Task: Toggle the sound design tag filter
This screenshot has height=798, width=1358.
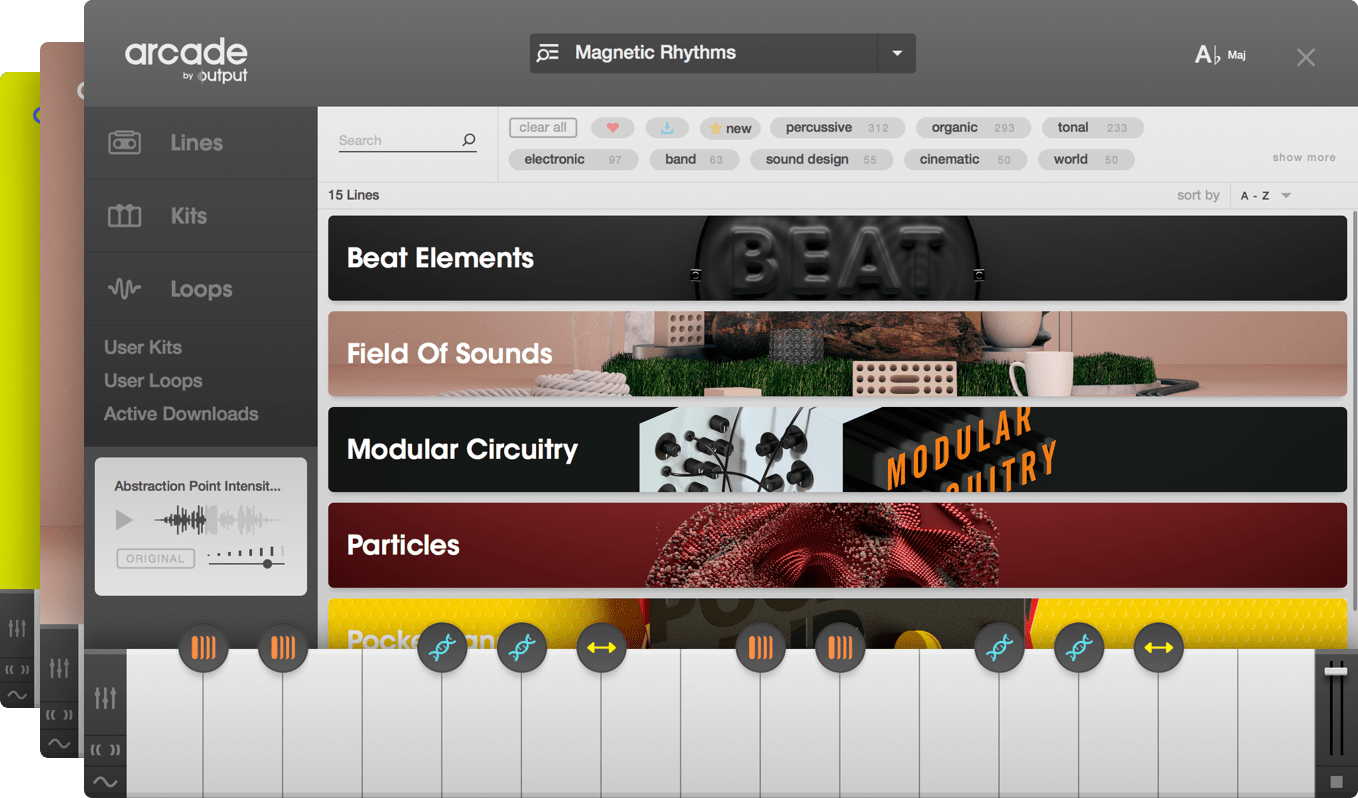Action: pyautogui.click(x=821, y=159)
